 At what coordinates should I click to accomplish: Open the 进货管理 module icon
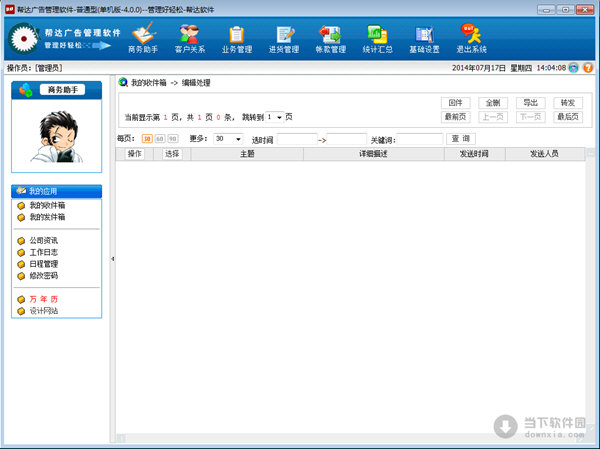(x=284, y=38)
